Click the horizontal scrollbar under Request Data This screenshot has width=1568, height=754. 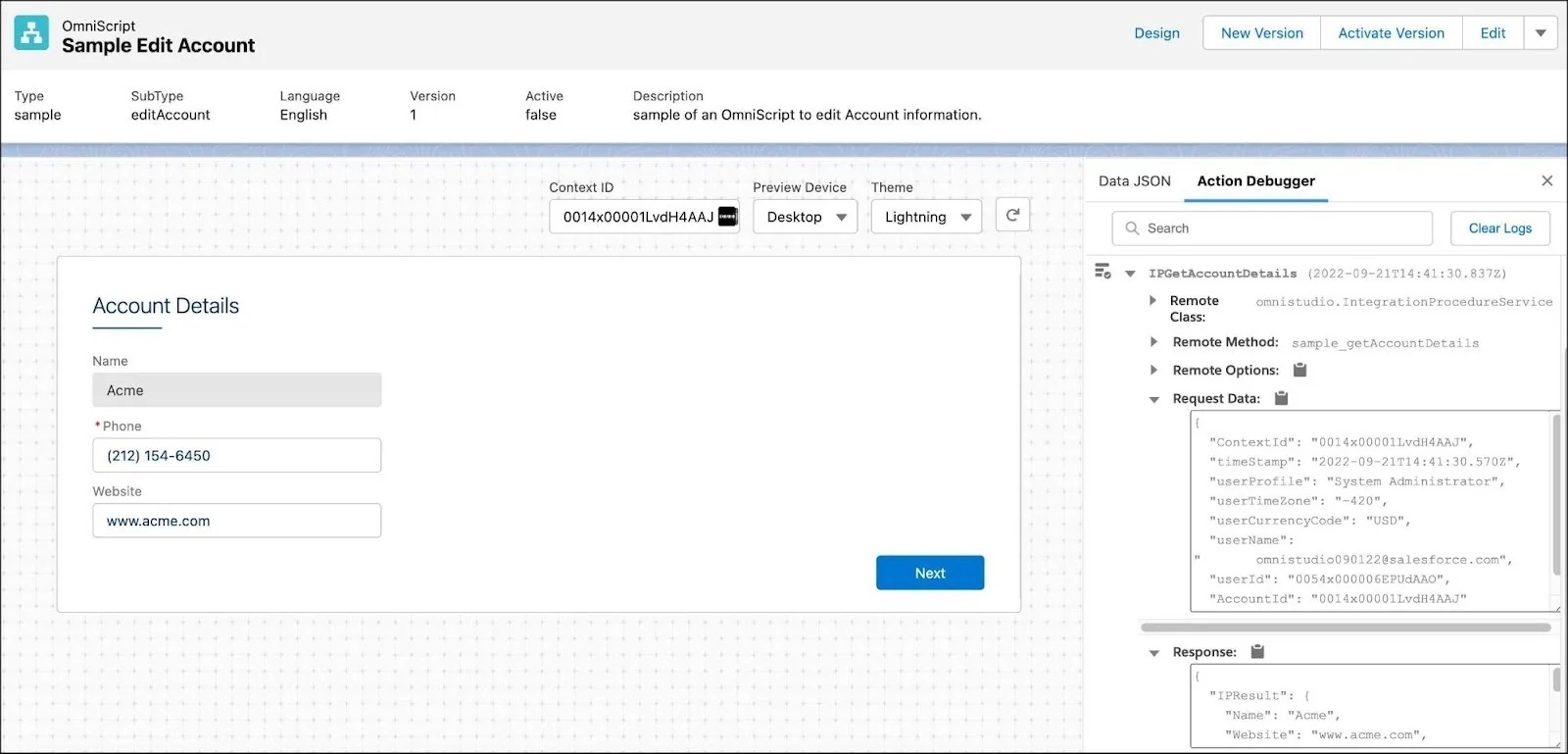1345,628
